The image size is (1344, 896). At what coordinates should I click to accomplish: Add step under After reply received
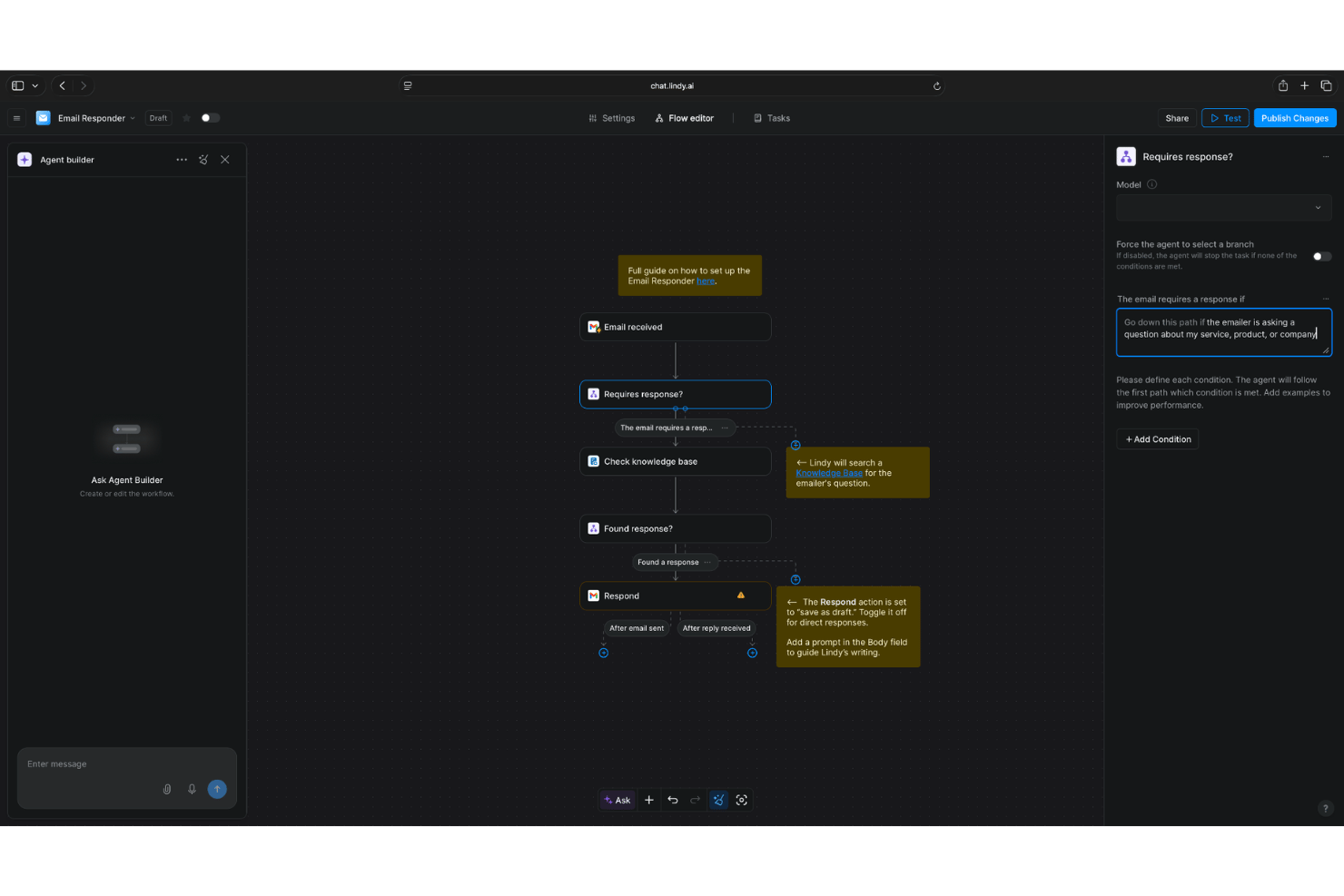tap(752, 653)
